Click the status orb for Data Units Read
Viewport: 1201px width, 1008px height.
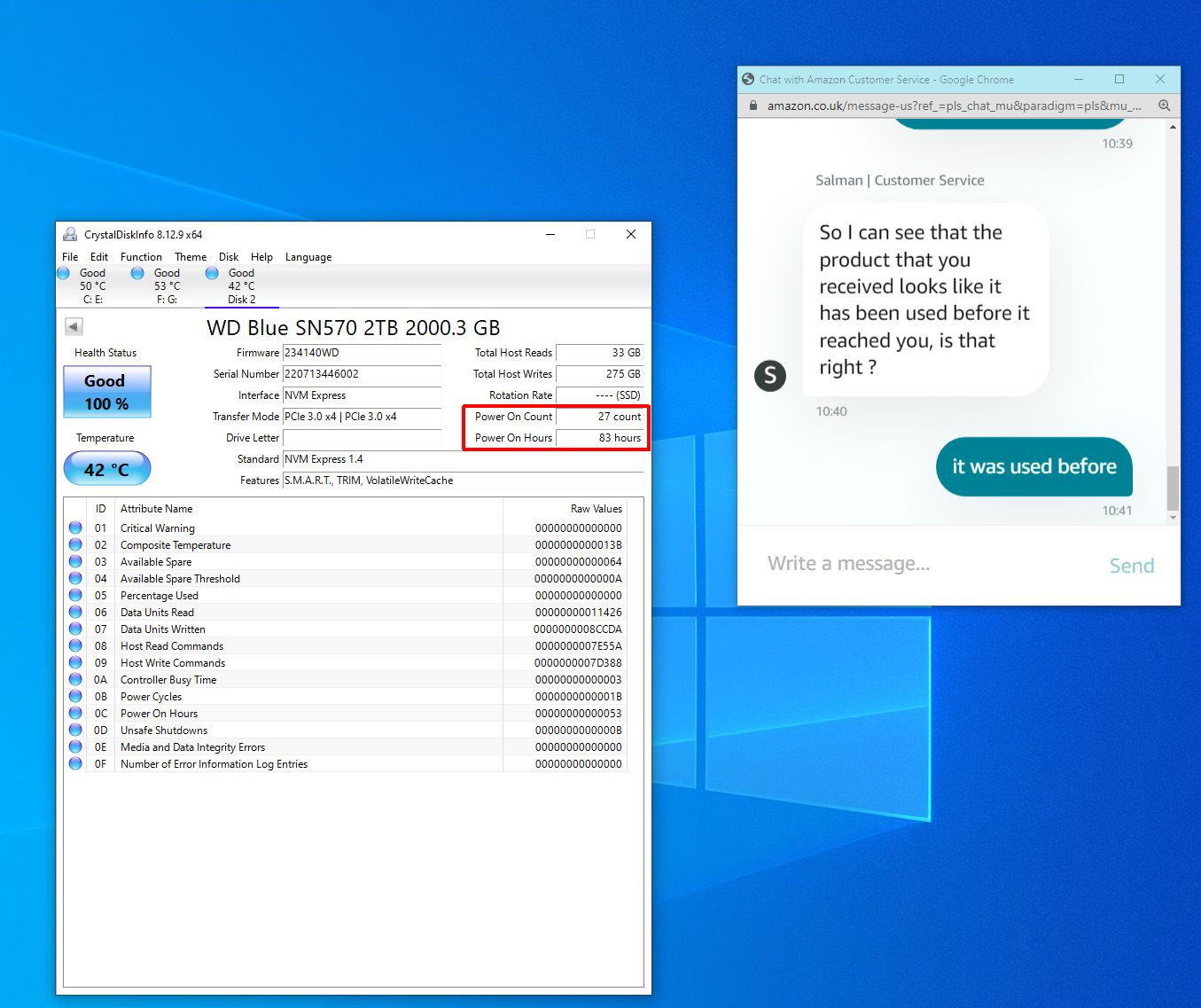(75, 612)
